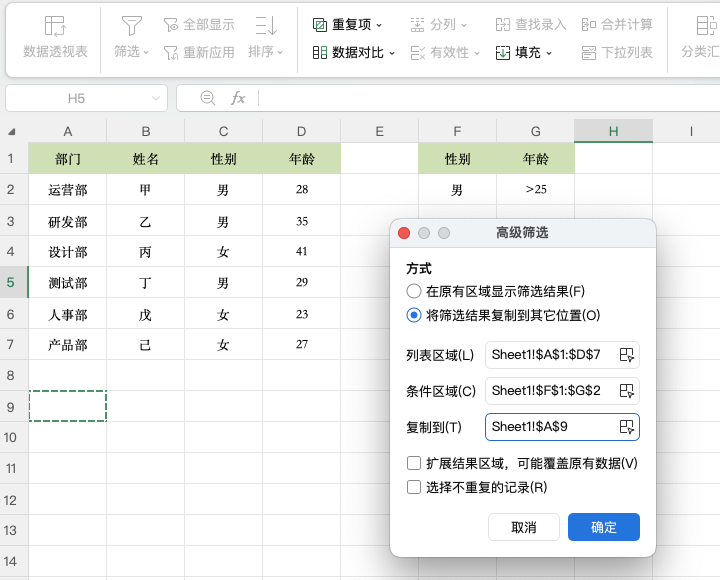This screenshot has width=720, height=580.
Task: Open the name box H5 dropdown
Action: point(156,98)
